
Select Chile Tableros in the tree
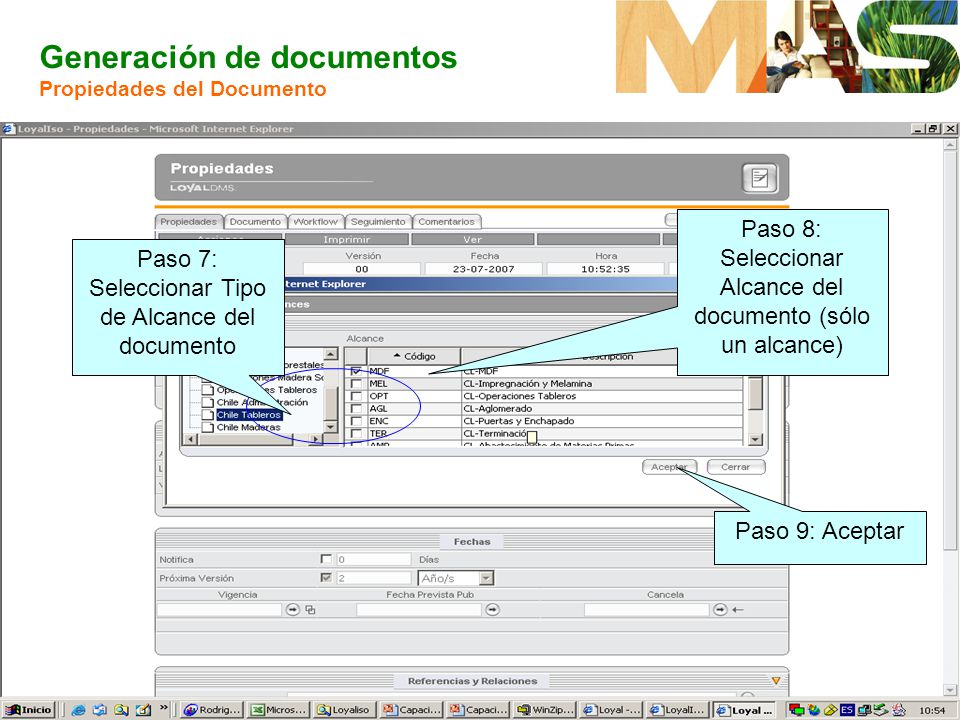coord(249,415)
